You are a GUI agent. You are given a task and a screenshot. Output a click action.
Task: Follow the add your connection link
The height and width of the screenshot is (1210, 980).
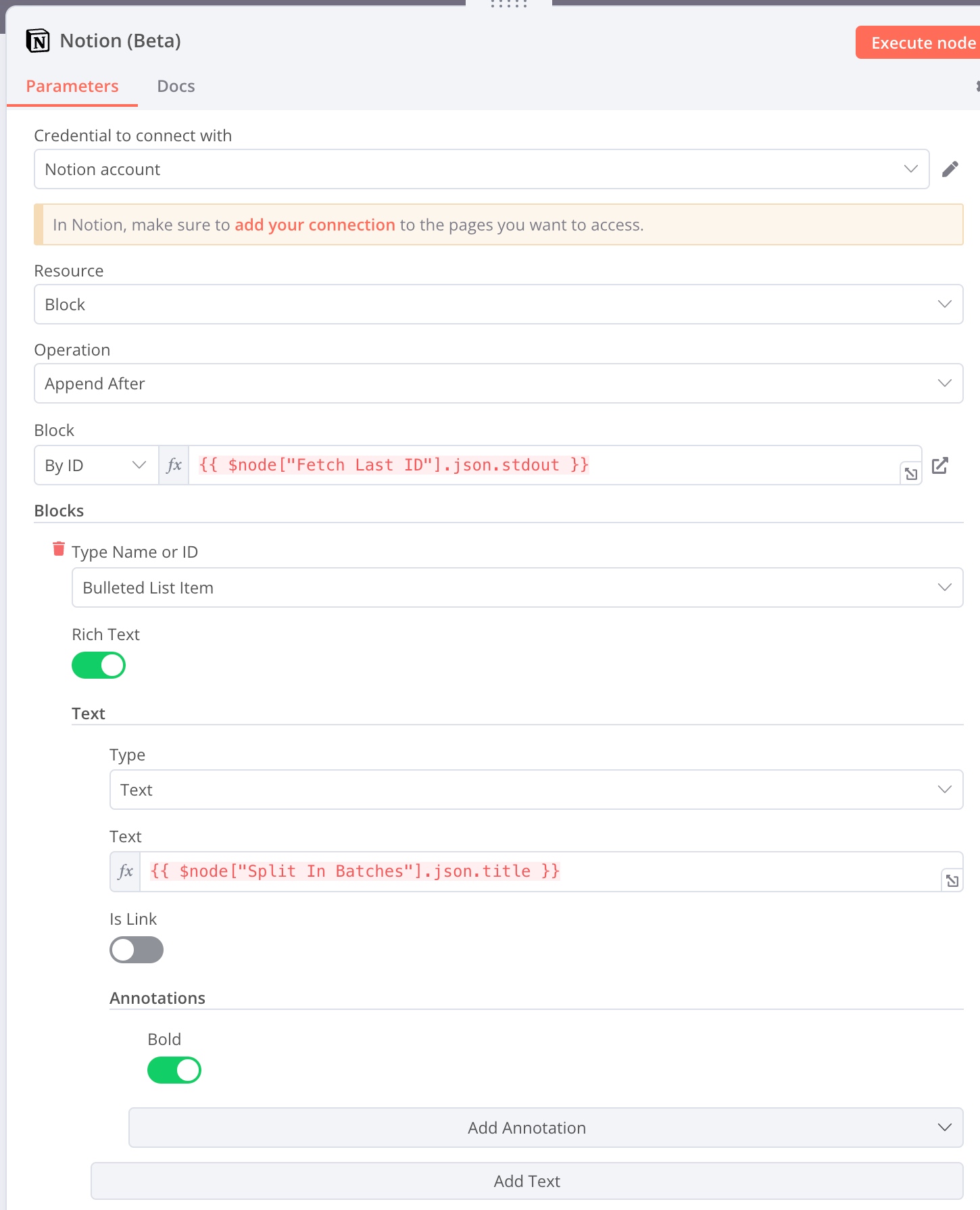tap(314, 224)
